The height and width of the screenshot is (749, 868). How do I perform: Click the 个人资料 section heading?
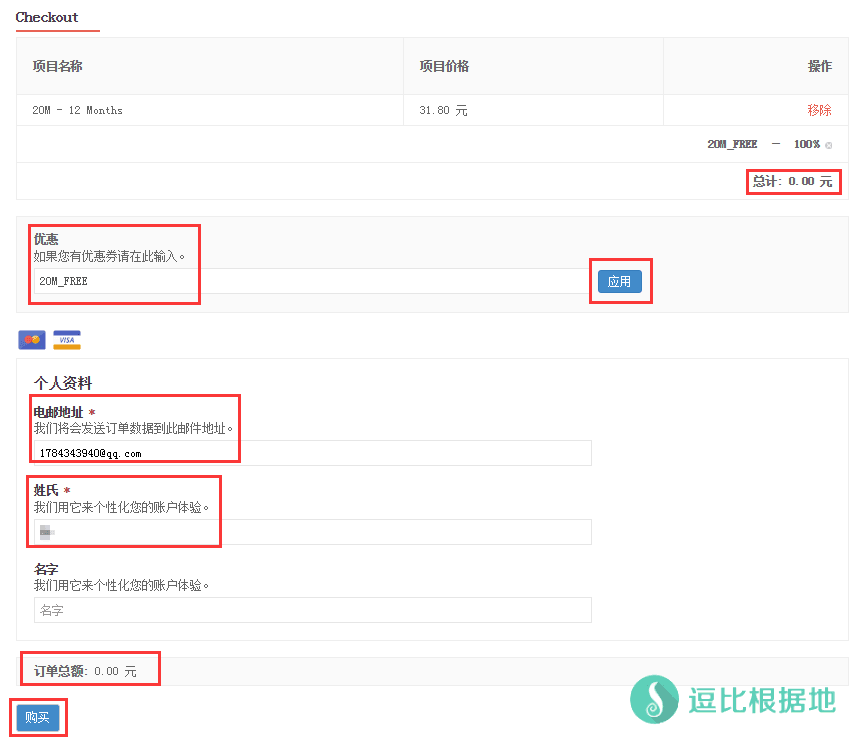click(x=63, y=383)
